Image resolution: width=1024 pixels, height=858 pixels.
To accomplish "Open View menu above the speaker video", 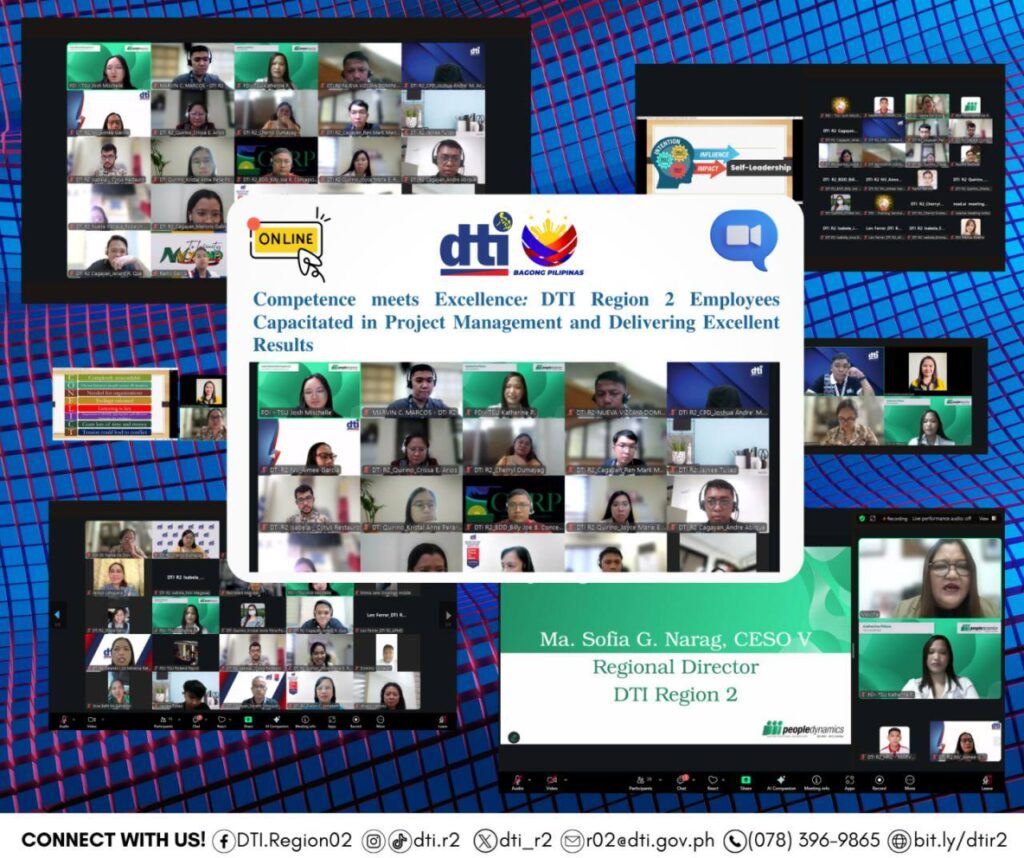I will [984, 519].
